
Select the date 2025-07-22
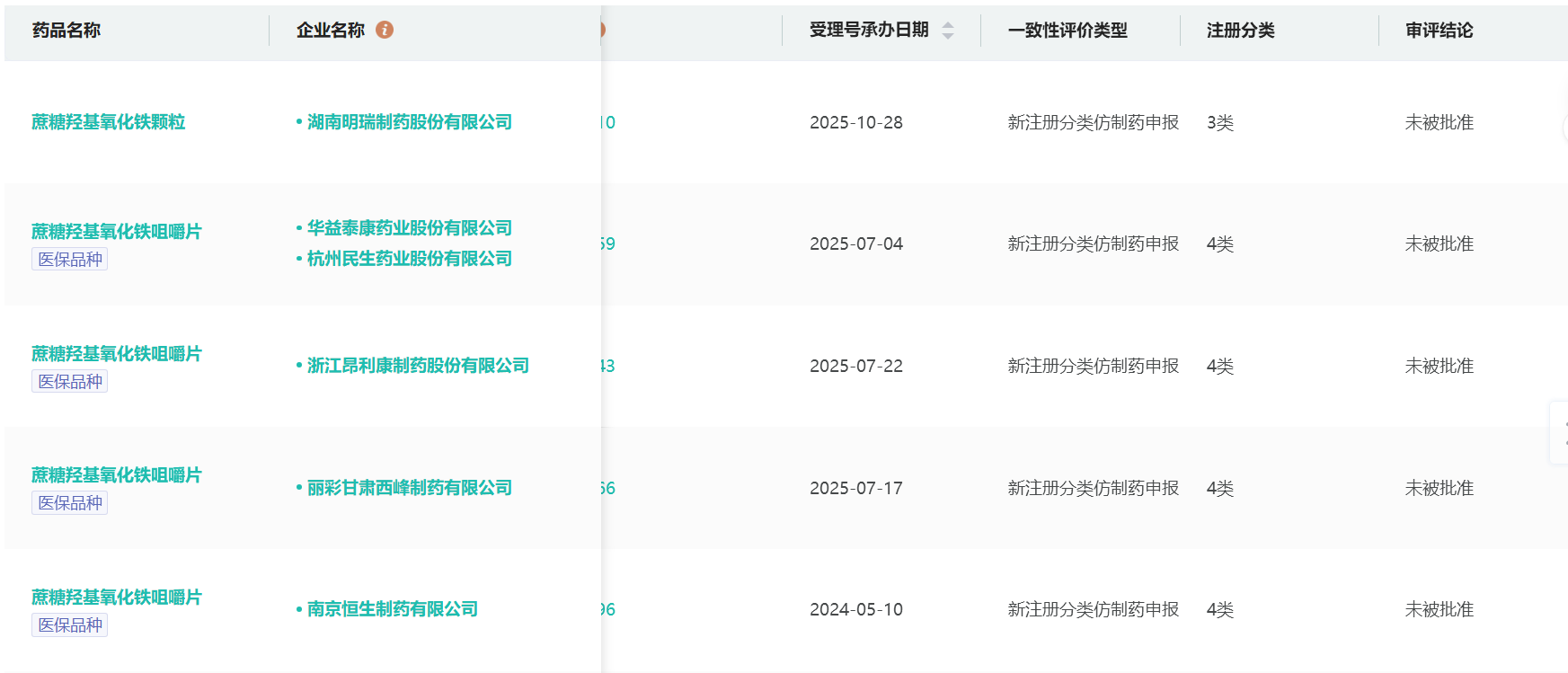[856, 367]
